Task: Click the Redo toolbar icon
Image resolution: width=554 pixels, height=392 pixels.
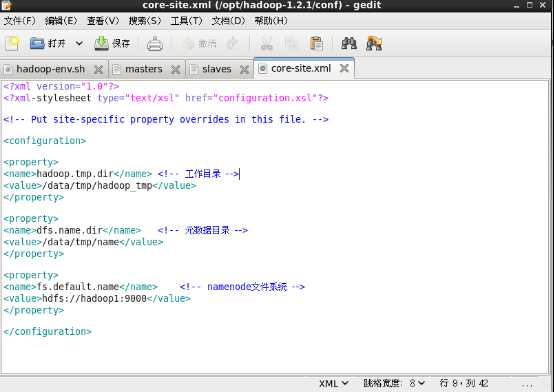Action: coord(232,44)
